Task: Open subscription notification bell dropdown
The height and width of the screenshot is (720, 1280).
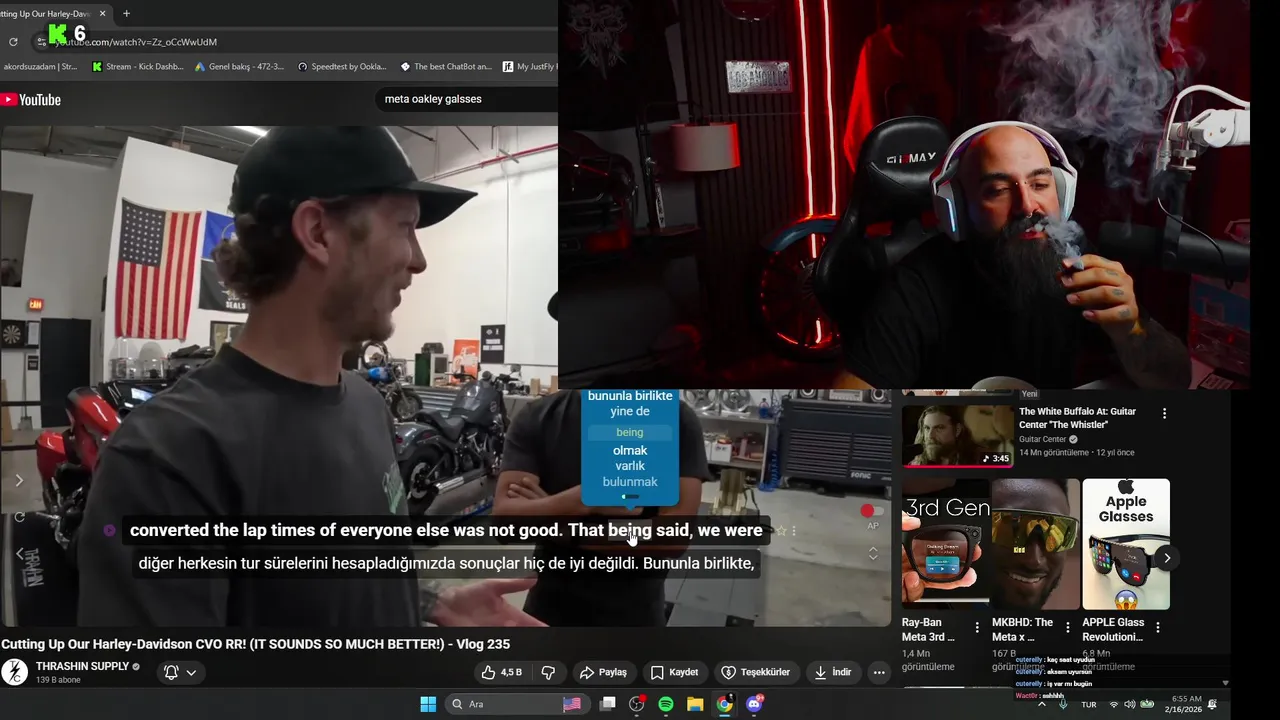Action: [x=180, y=672]
